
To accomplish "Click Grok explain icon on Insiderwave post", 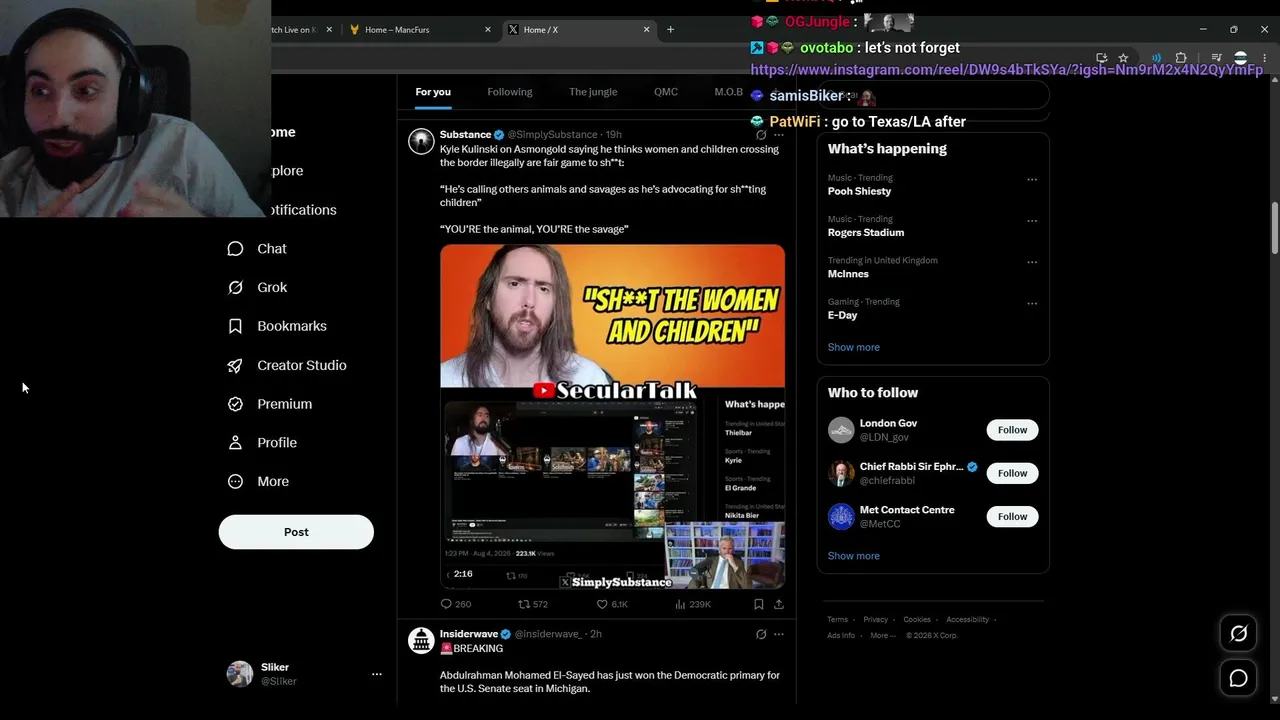I will [761, 634].
